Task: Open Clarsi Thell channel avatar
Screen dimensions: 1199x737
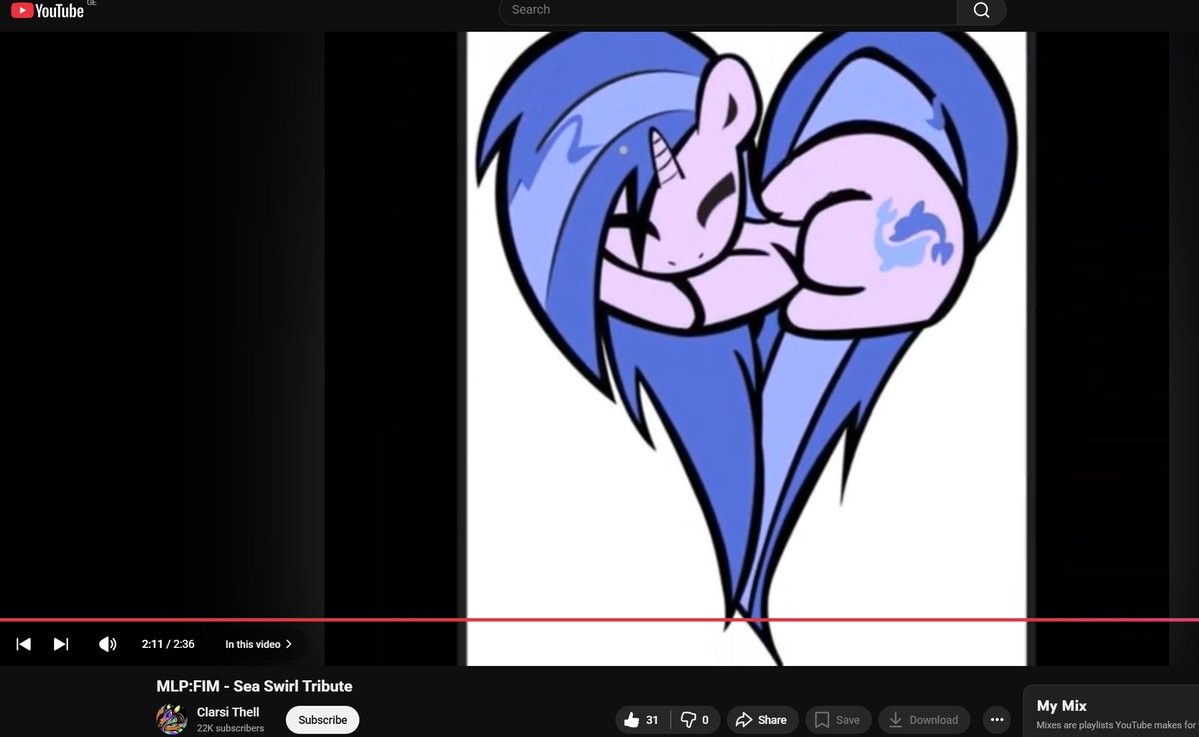Action: click(x=171, y=719)
